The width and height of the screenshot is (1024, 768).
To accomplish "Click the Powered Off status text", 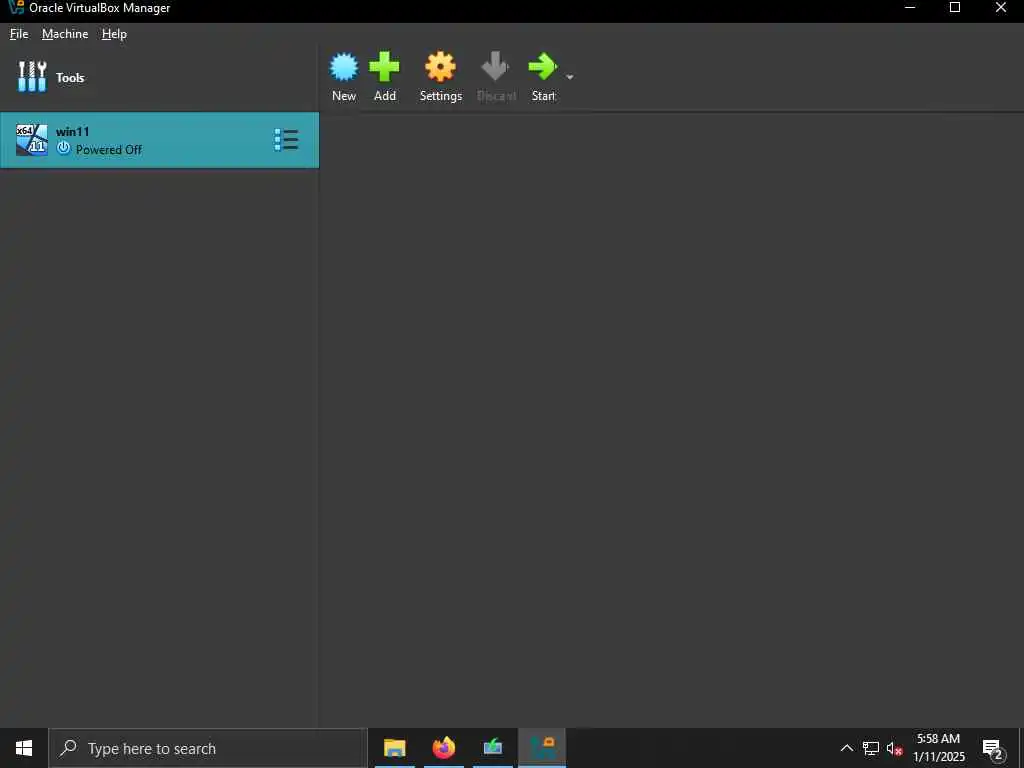I will (x=108, y=150).
